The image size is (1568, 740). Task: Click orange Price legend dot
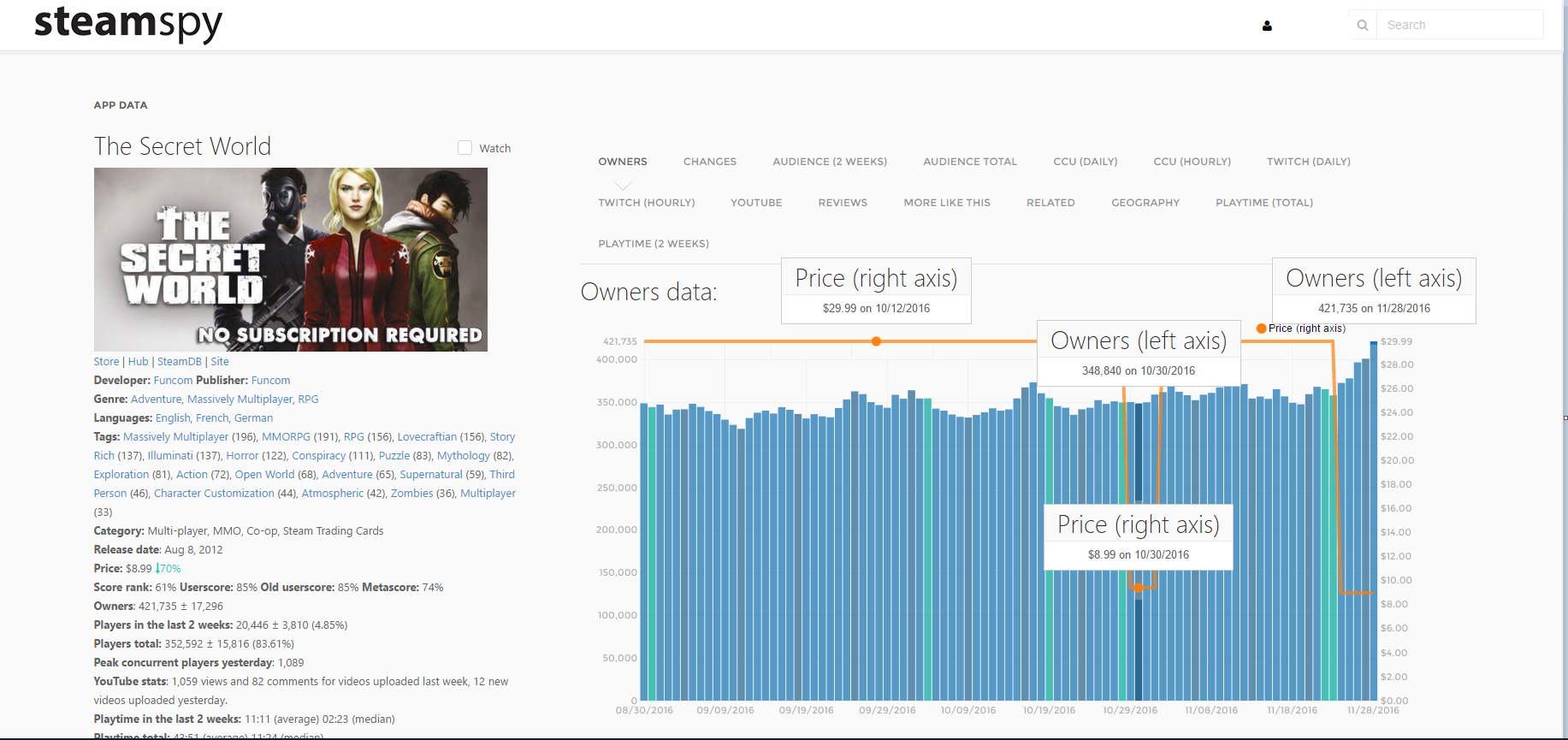click(x=1261, y=329)
